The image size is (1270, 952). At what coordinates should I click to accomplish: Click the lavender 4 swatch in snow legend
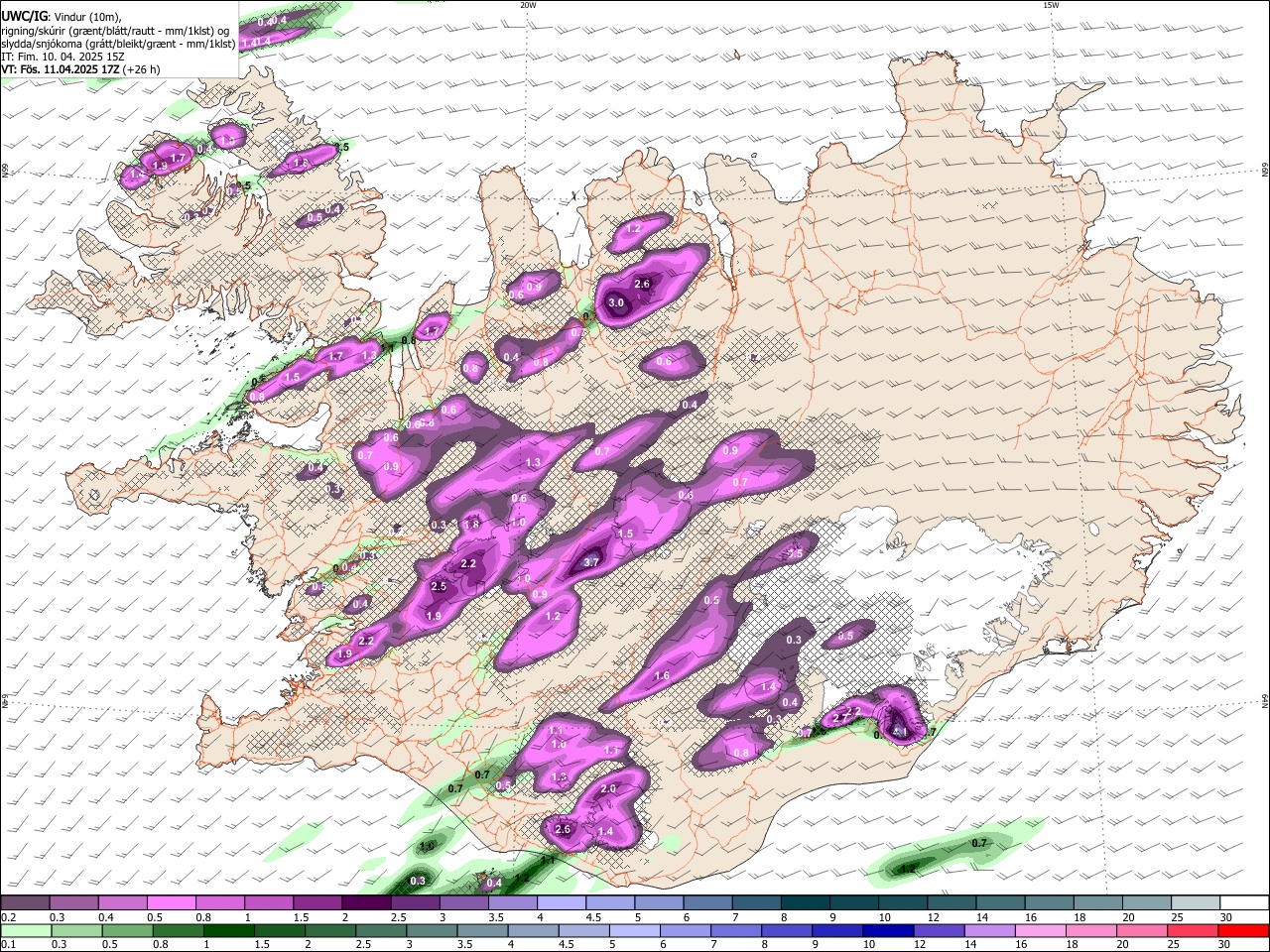[x=562, y=903]
